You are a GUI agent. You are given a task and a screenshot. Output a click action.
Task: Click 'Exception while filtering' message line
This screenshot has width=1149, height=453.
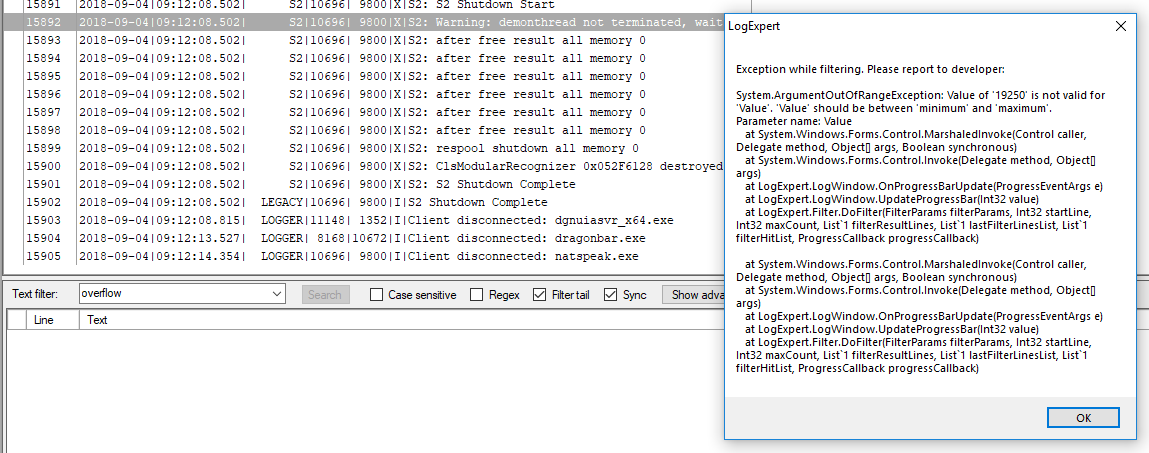pos(870,69)
